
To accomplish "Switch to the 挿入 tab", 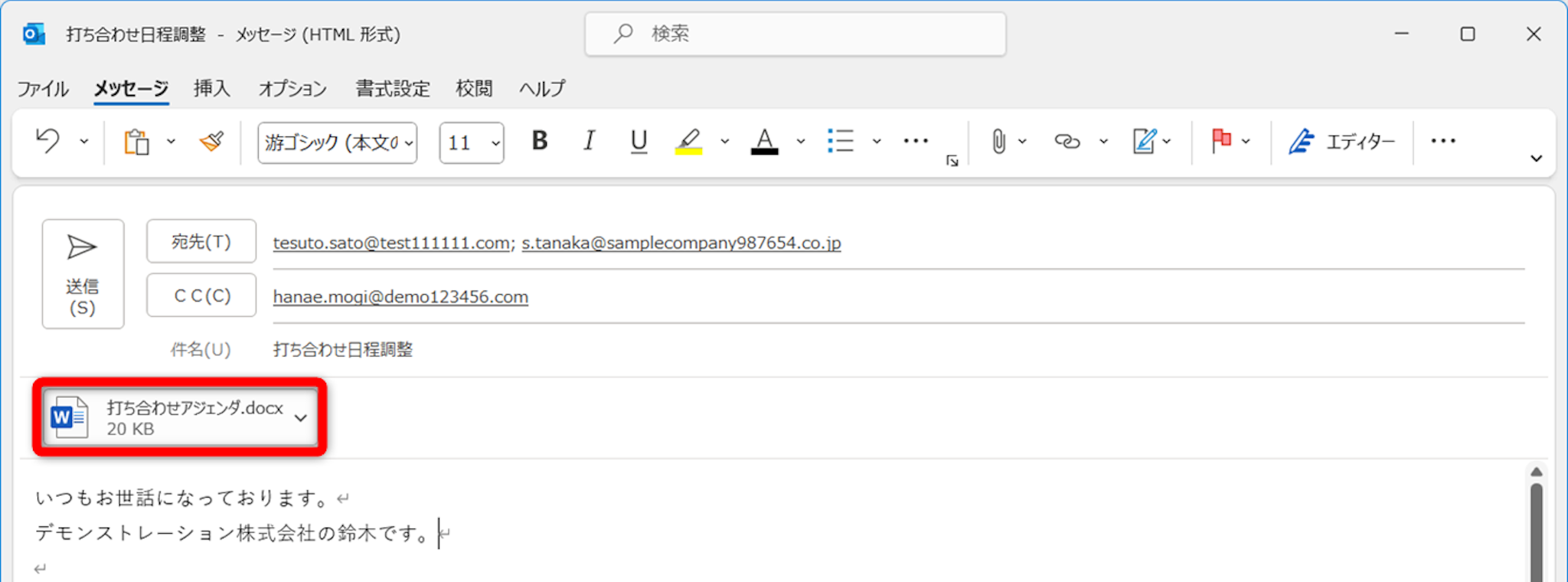I will click(x=212, y=89).
